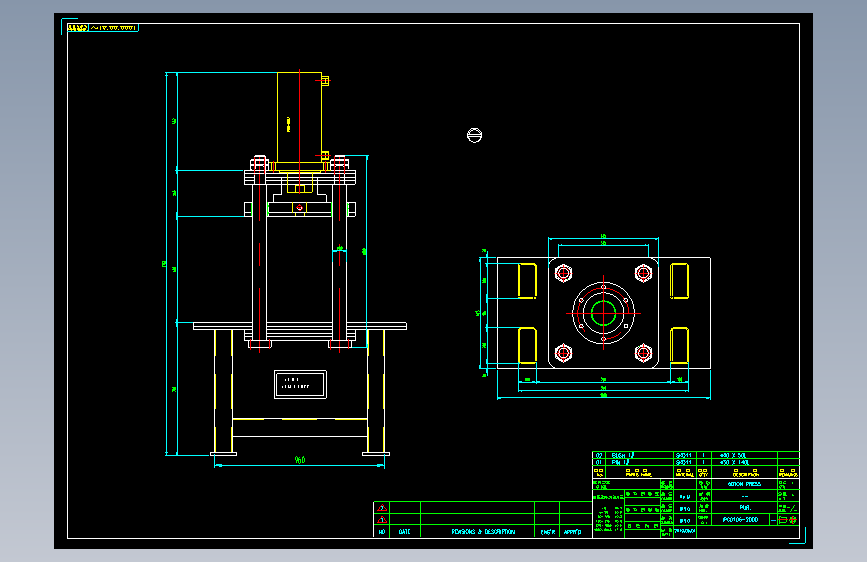Image resolution: width=867 pixels, height=562 pixels.
Task: Select the upper port fitting on cylinder
Action: point(325,81)
